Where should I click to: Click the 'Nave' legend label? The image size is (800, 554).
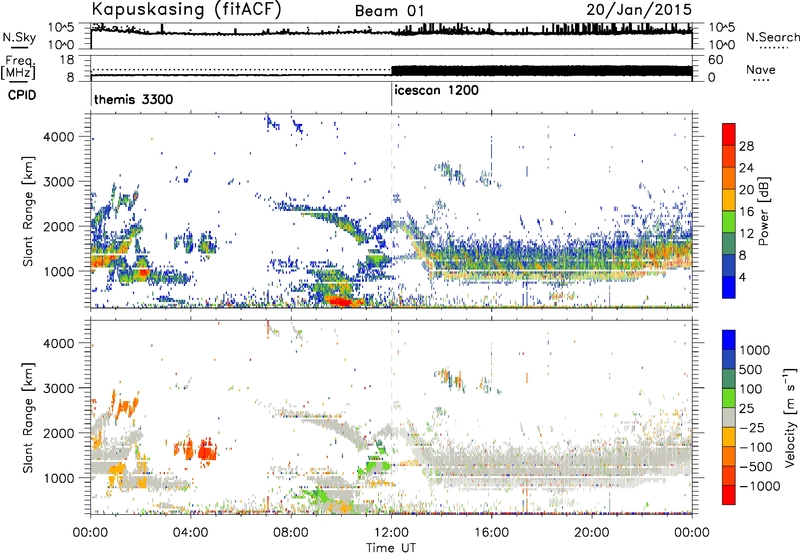pyautogui.click(x=761, y=70)
